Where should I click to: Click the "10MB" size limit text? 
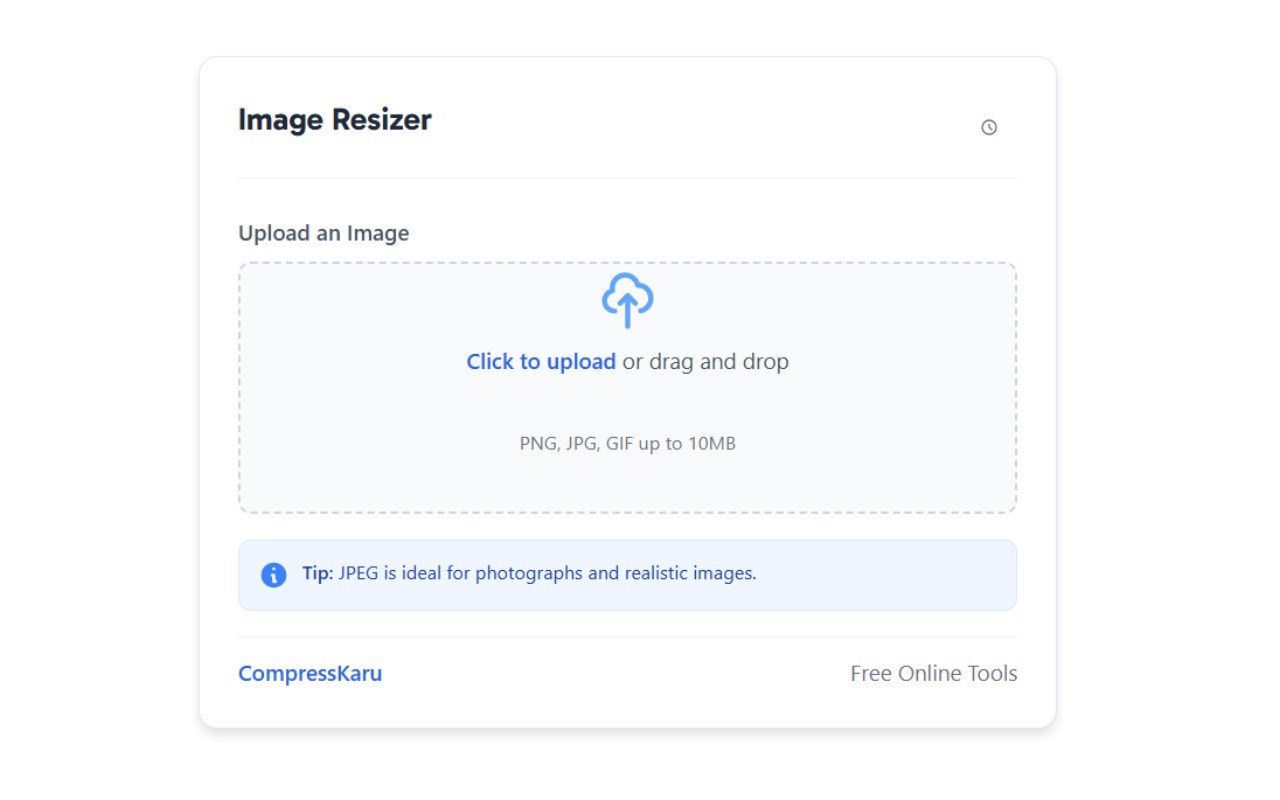(x=711, y=444)
